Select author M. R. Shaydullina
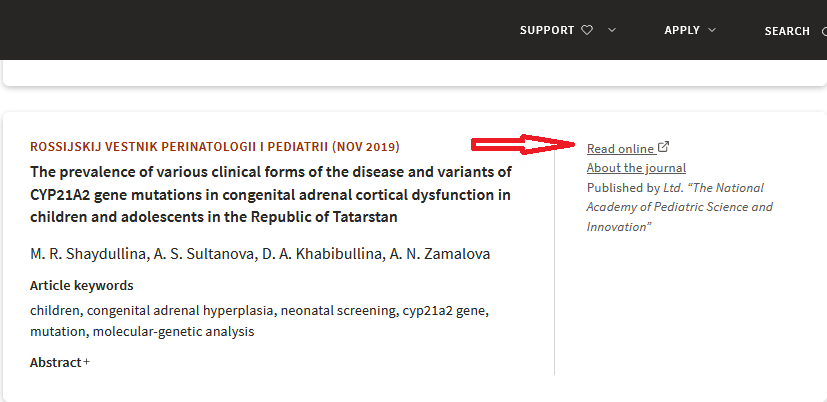The image size is (827, 402). pos(86,254)
